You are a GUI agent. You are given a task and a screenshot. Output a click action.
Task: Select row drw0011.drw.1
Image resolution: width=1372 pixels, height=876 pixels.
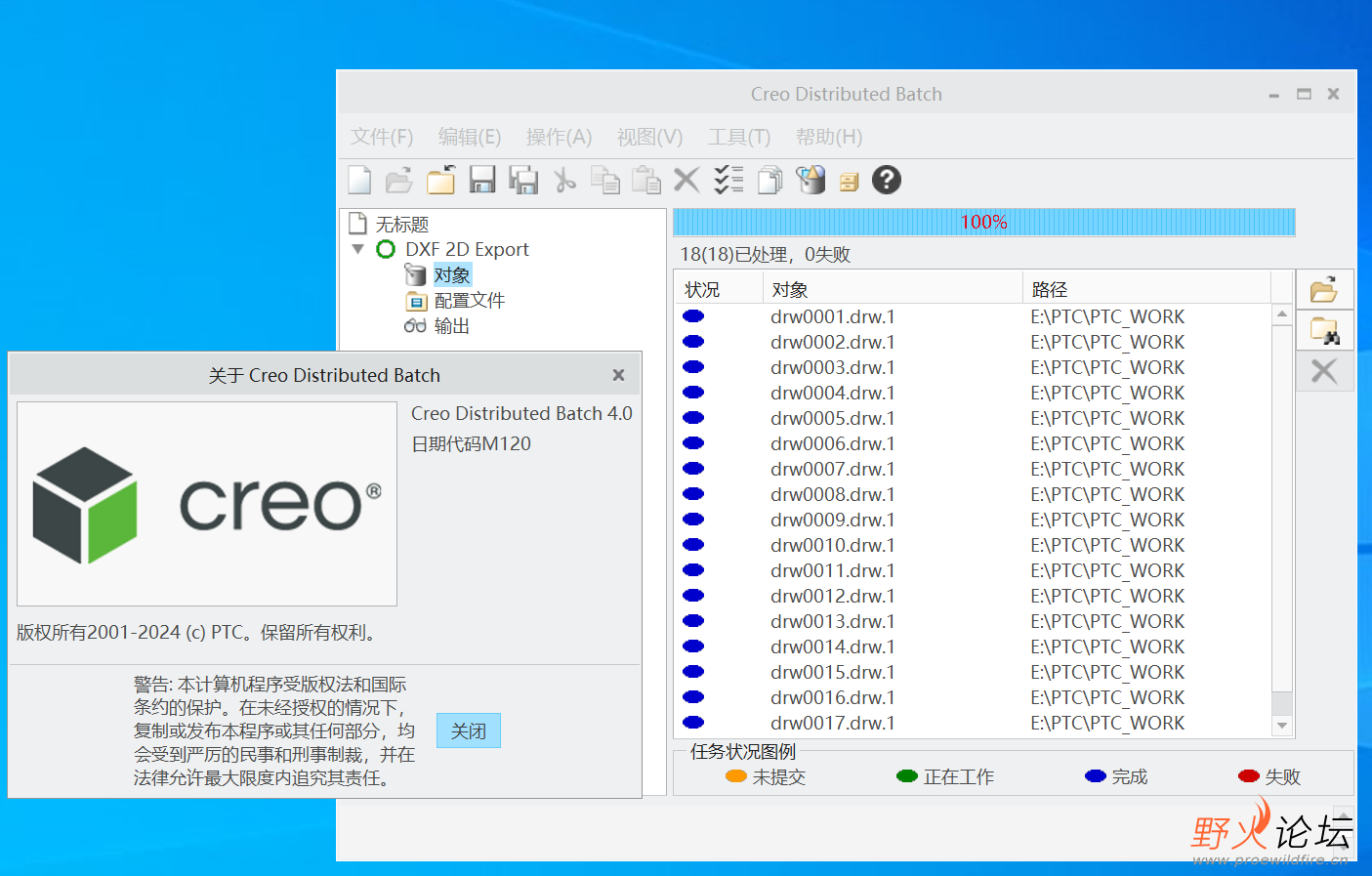(974, 570)
